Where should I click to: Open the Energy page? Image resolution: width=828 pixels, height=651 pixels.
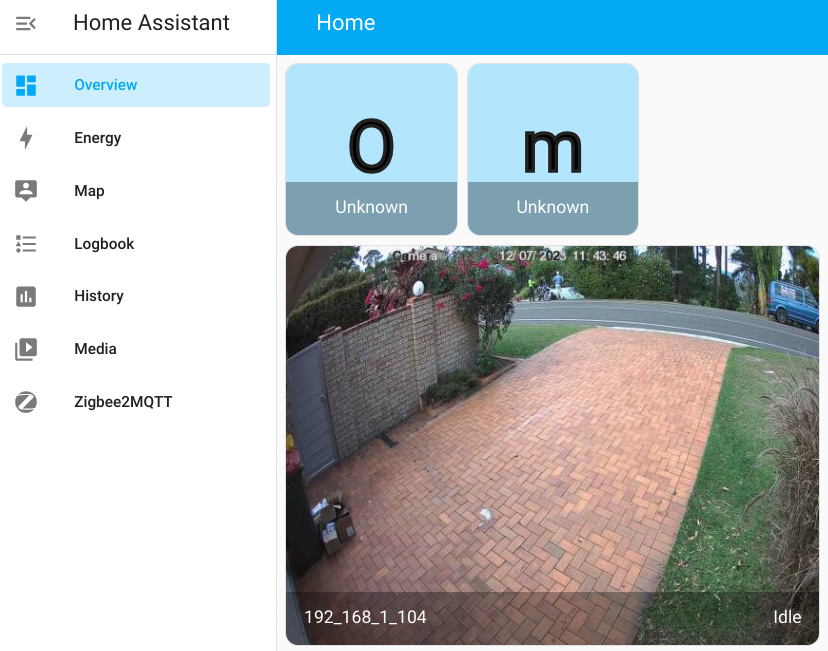(x=96, y=138)
